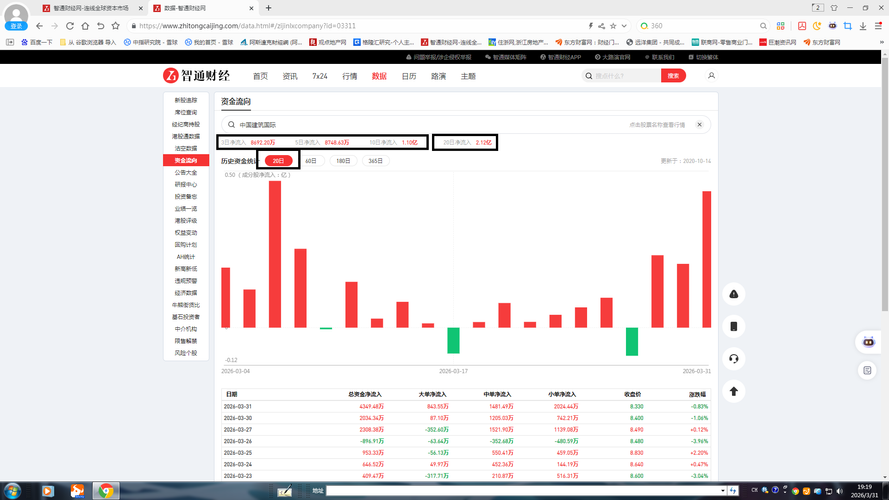Open the 路演 navigation item

tap(438, 76)
